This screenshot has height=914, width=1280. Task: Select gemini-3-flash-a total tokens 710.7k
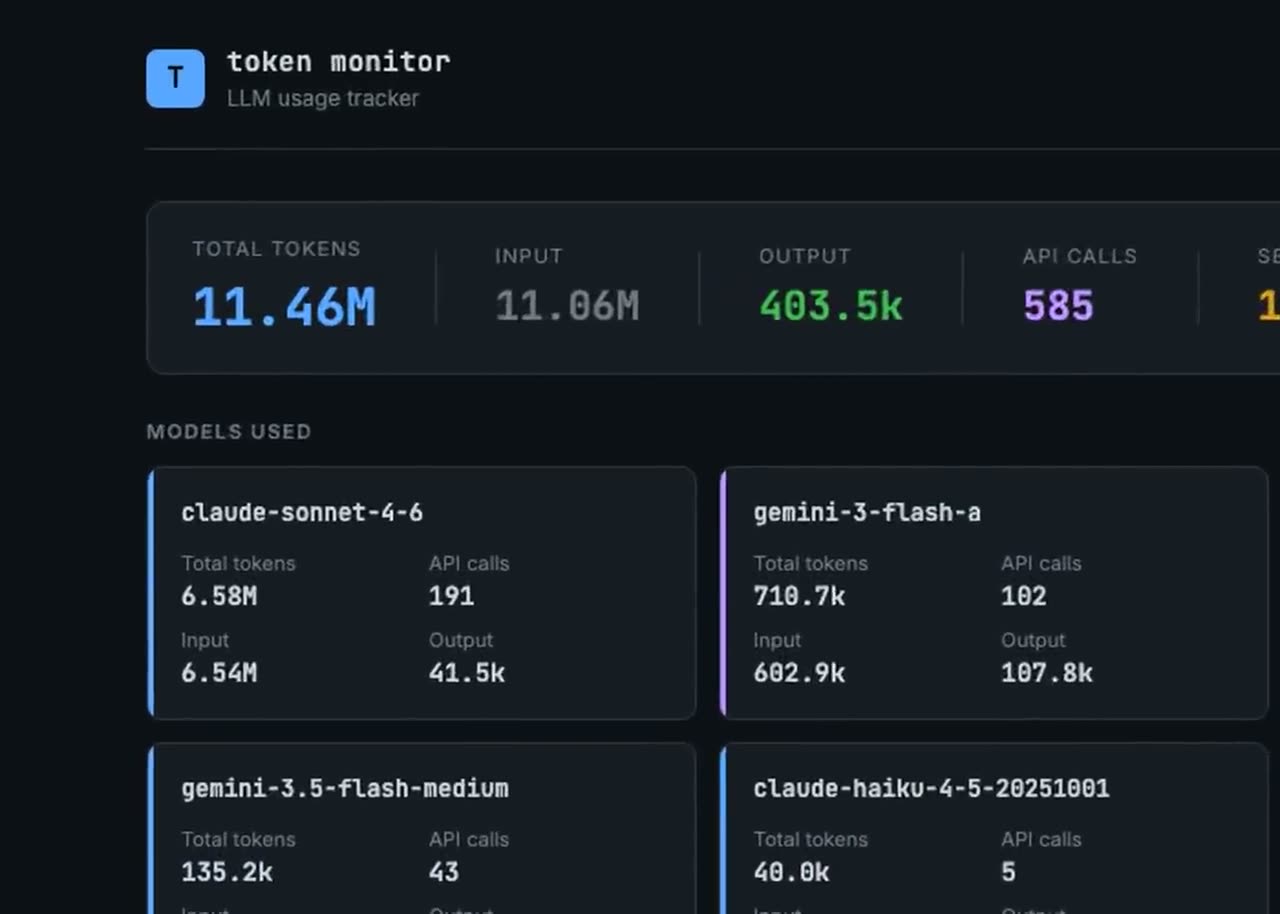tap(799, 596)
